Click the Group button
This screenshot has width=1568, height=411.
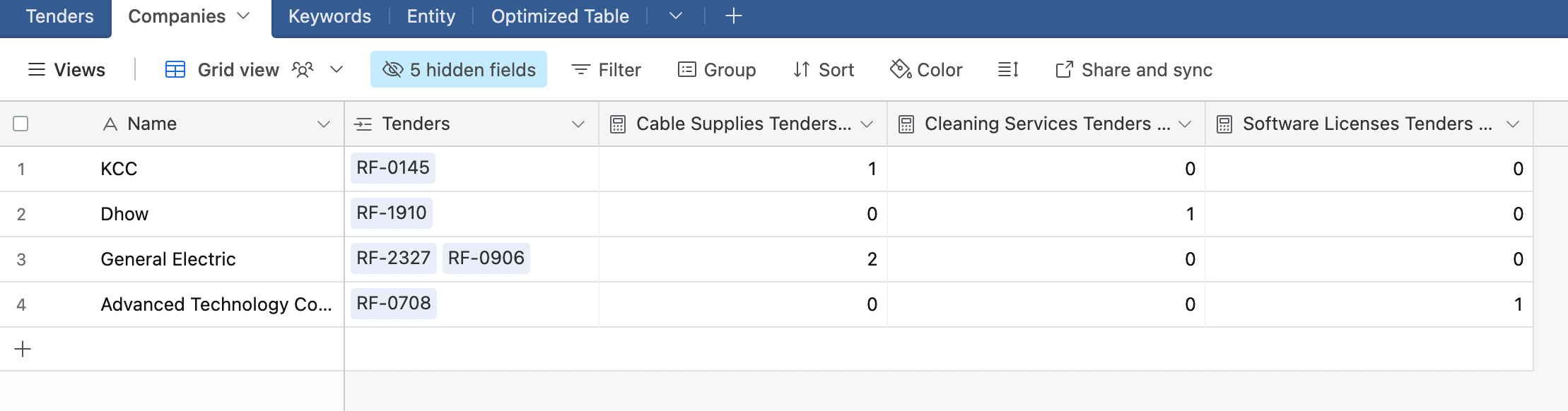(x=717, y=69)
